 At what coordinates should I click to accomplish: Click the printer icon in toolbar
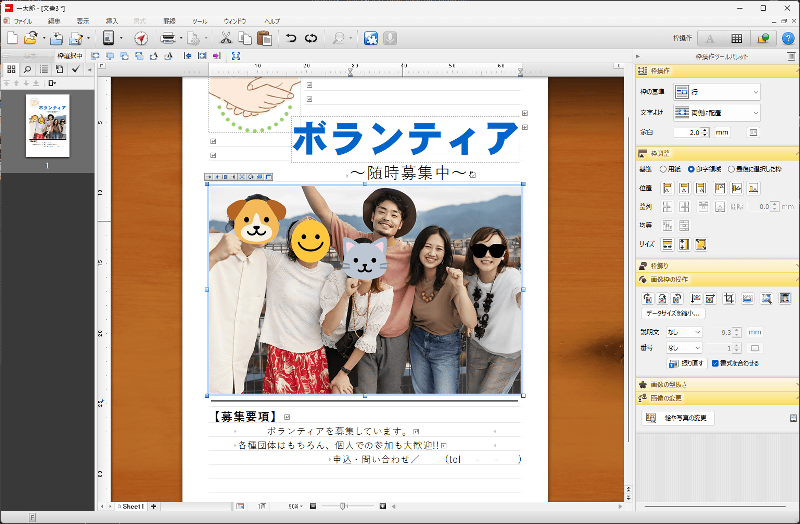[x=168, y=38]
